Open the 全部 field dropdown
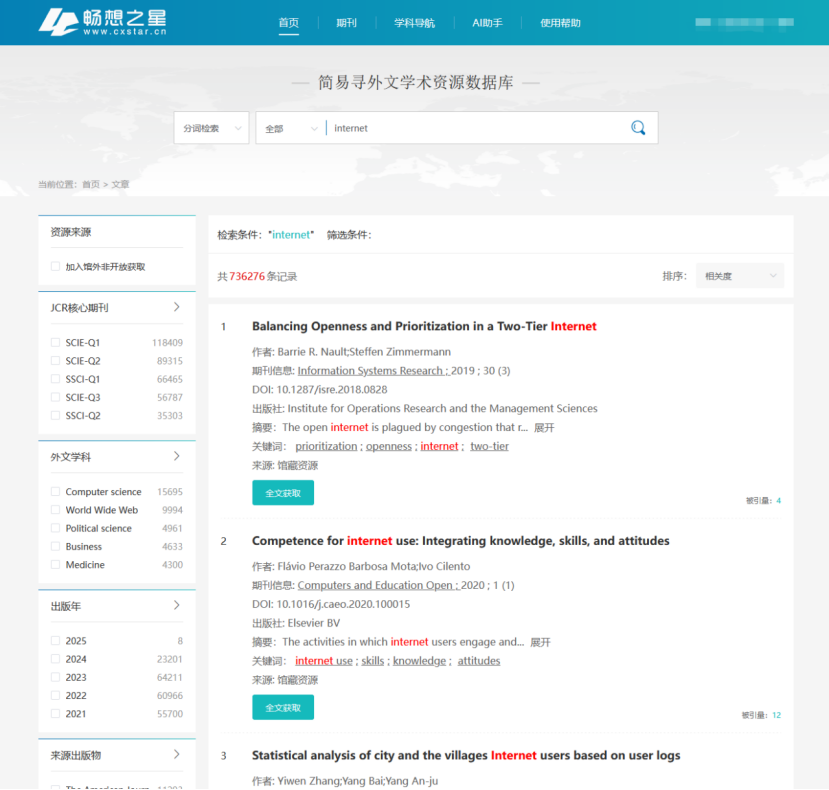Screen dimensions: 829x790 click(290, 128)
